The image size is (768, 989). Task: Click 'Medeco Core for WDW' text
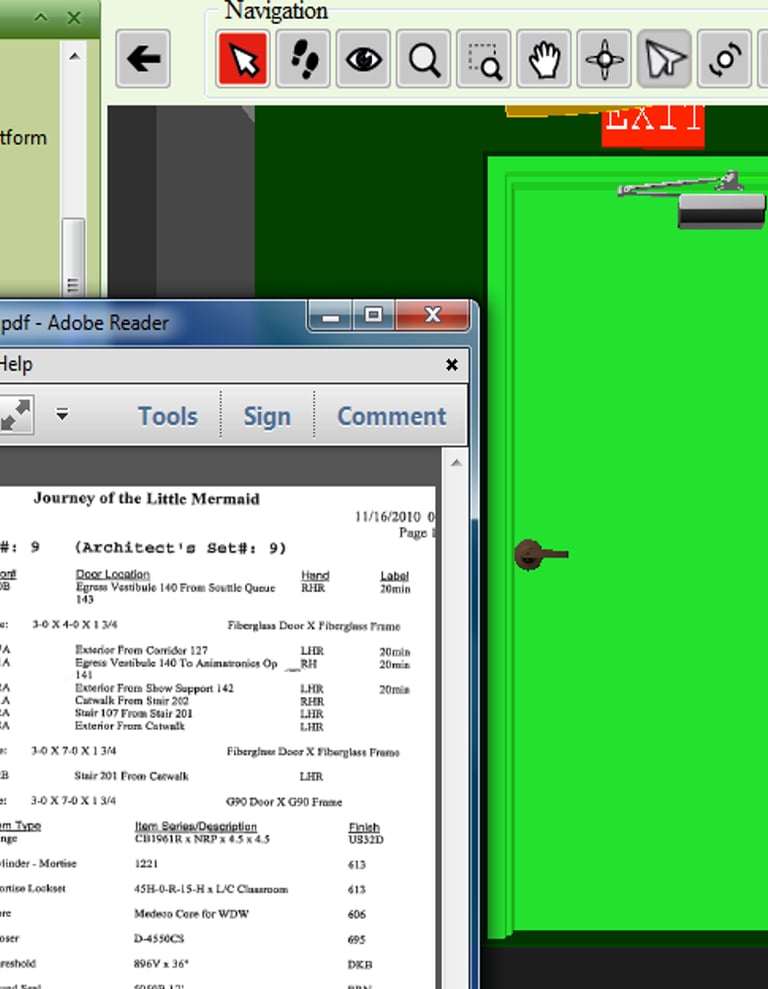(x=191, y=913)
